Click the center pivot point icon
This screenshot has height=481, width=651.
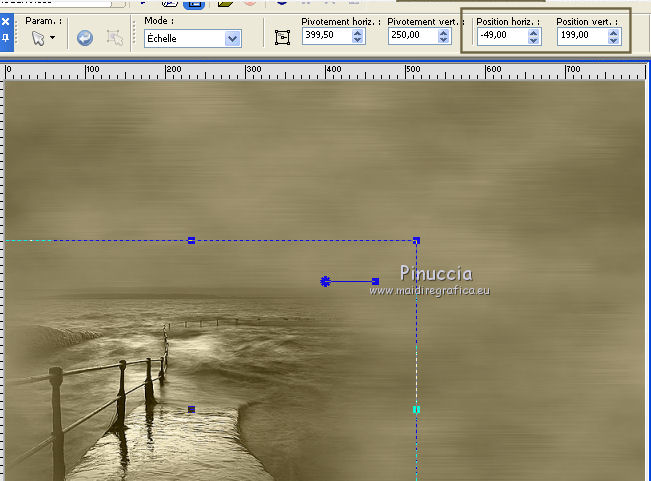[x=282, y=37]
